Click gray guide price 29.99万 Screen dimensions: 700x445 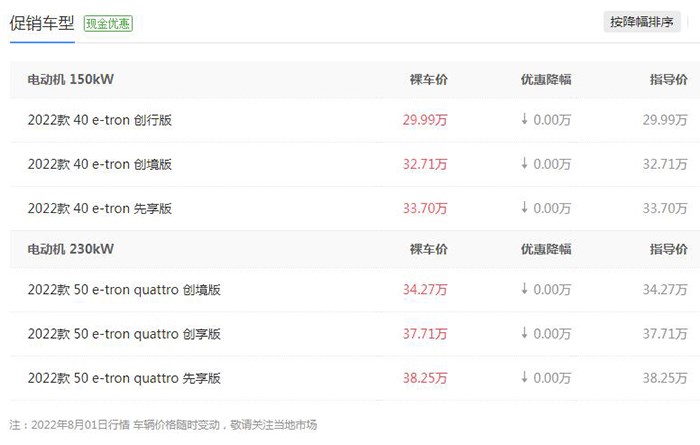point(665,120)
